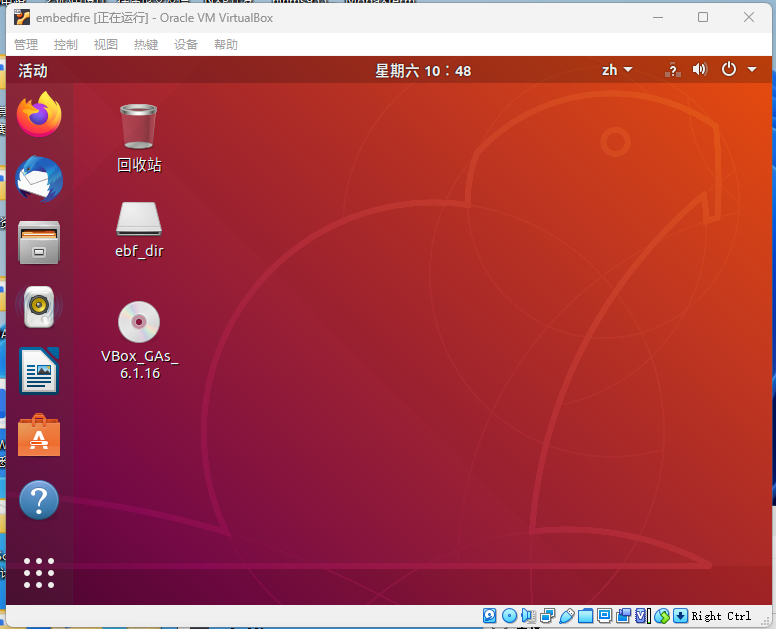Screen dimensions: 776x629
Task: Open the 星期六 10:48 clock calendar
Action: (423, 71)
